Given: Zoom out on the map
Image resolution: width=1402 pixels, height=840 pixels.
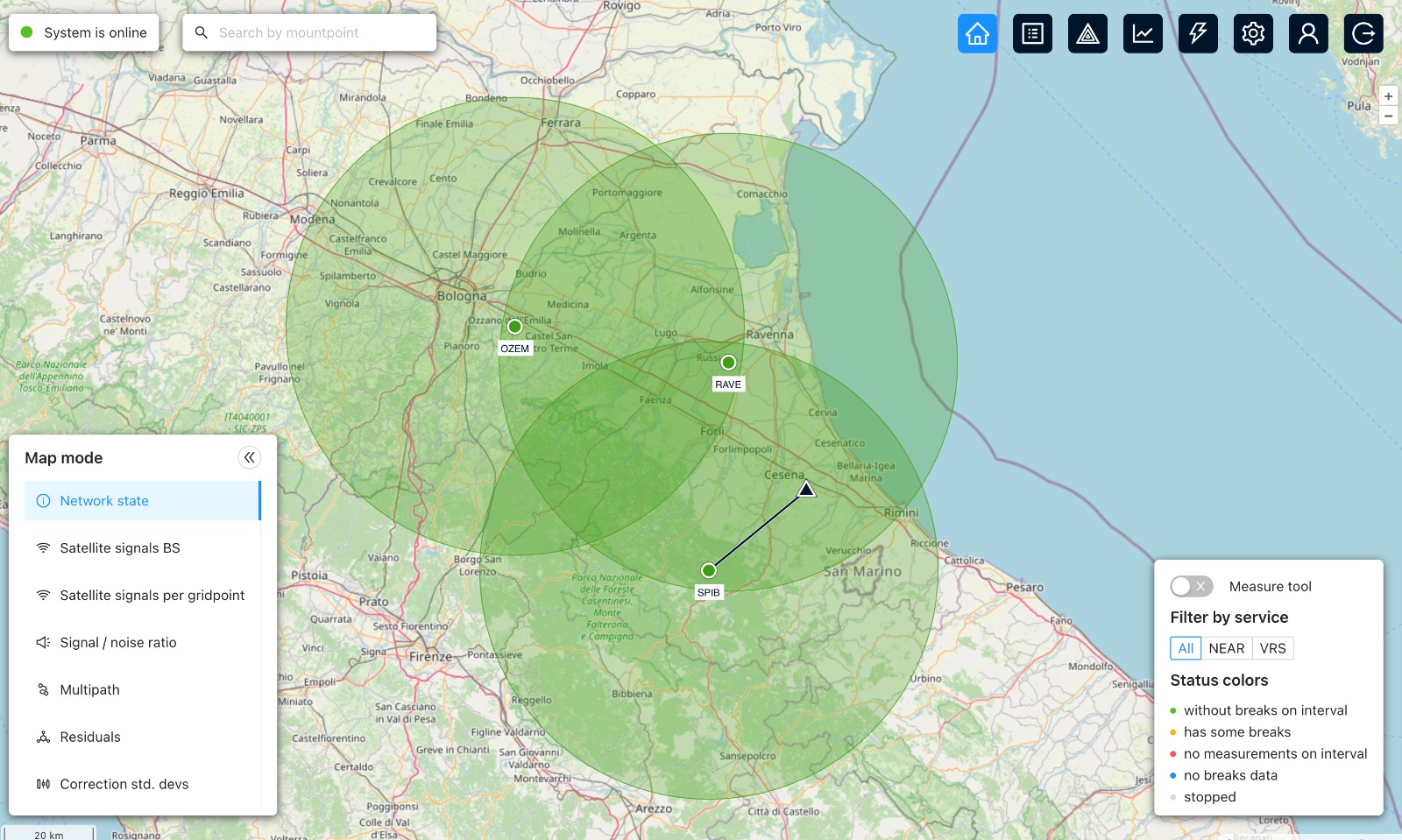Looking at the screenshot, I should coord(1388,116).
